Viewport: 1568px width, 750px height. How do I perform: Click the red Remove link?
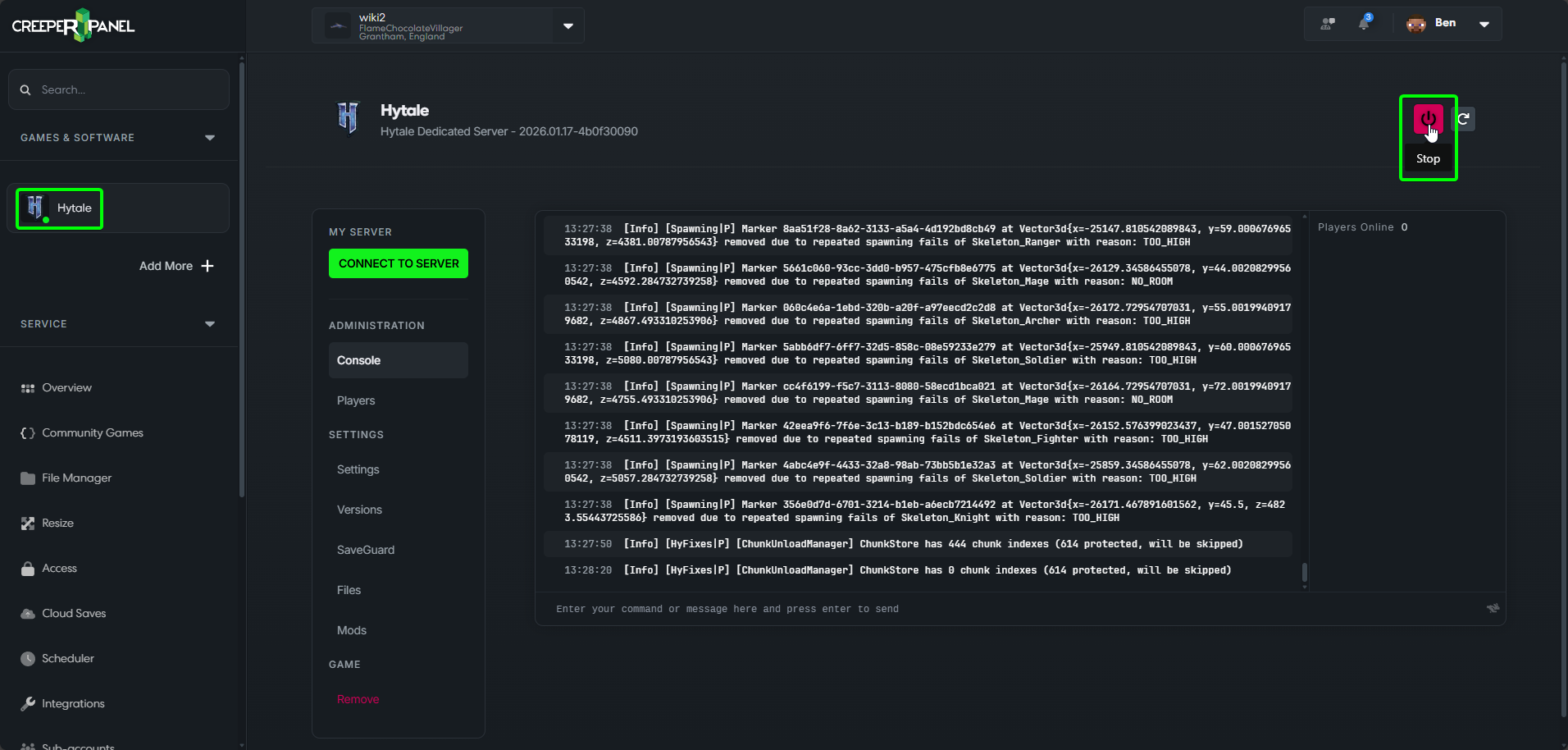[x=358, y=699]
